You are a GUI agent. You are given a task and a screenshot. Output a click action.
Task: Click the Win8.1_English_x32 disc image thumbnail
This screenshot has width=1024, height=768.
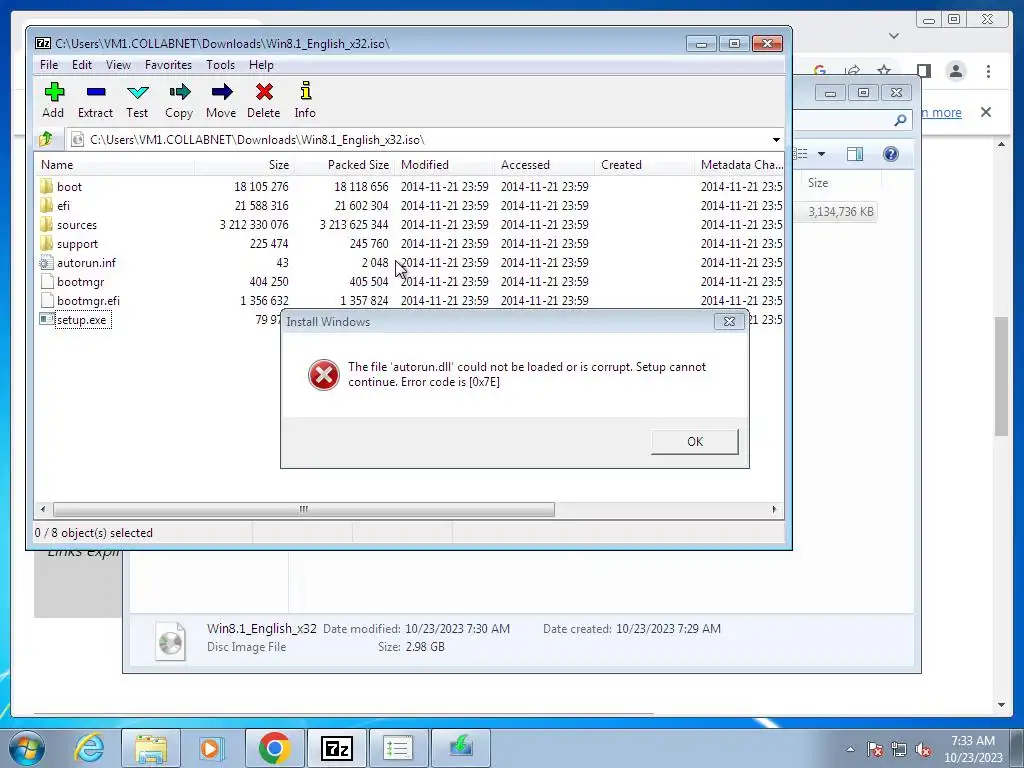[170, 641]
